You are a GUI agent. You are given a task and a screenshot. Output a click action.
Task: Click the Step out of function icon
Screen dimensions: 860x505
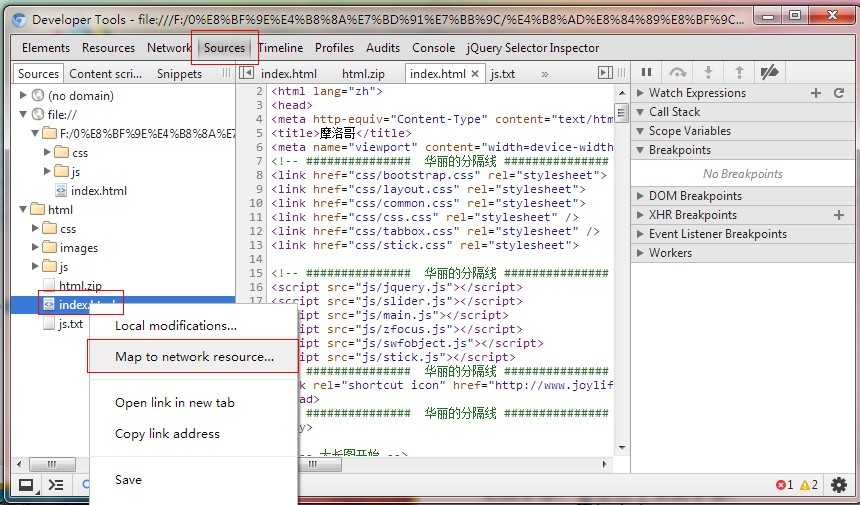[x=739, y=72]
